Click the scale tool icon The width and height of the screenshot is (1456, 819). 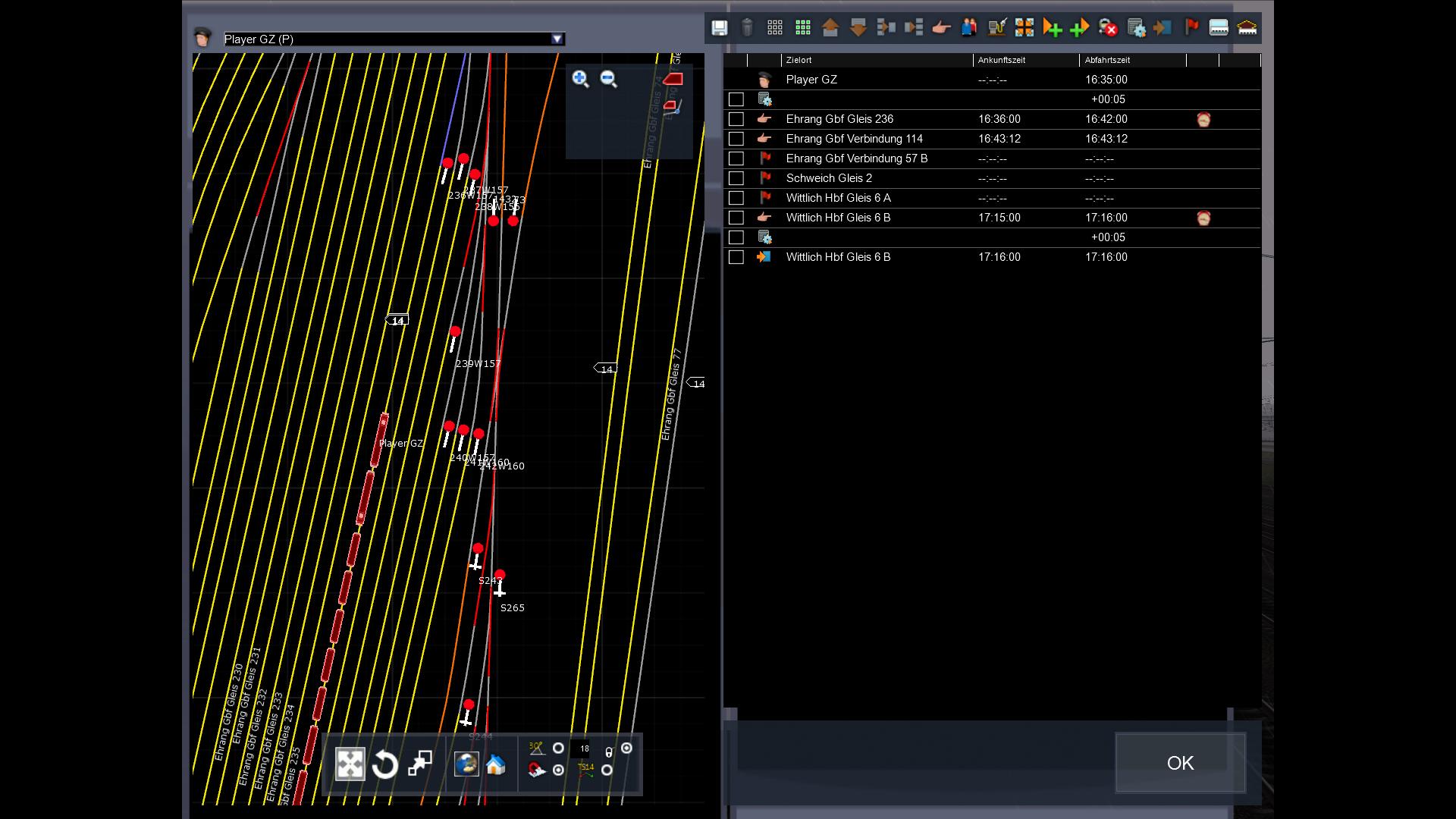click(419, 764)
